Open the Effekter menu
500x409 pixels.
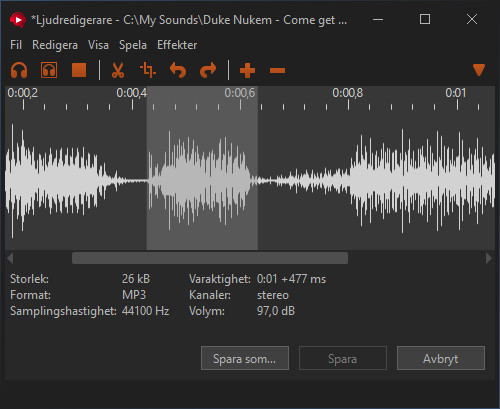(x=177, y=45)
